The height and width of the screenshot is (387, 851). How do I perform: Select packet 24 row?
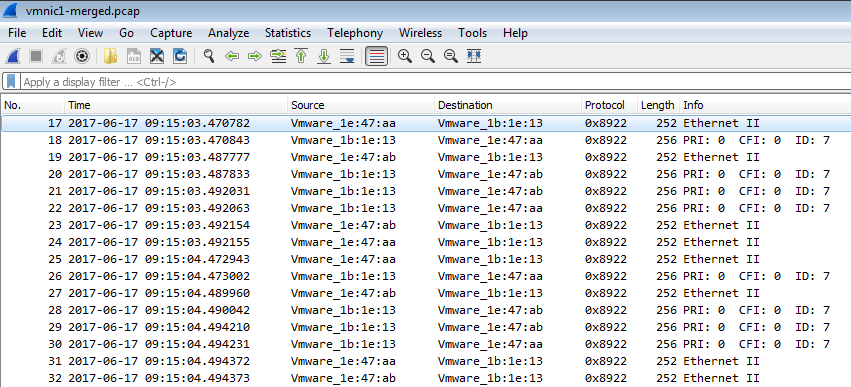click(x=426, y=242)
